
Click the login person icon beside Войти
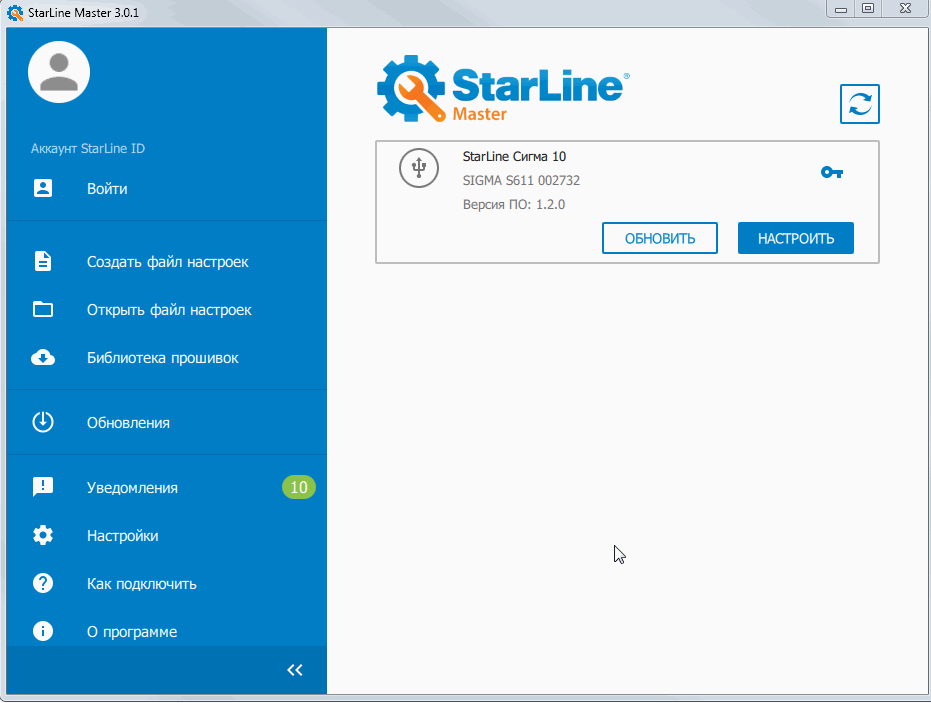click(x=43, y=188)
